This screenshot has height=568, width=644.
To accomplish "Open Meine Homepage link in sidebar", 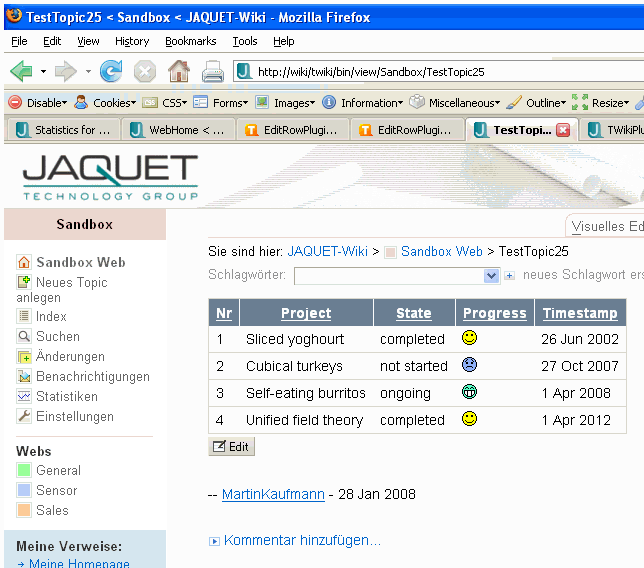I will [79, 563].
